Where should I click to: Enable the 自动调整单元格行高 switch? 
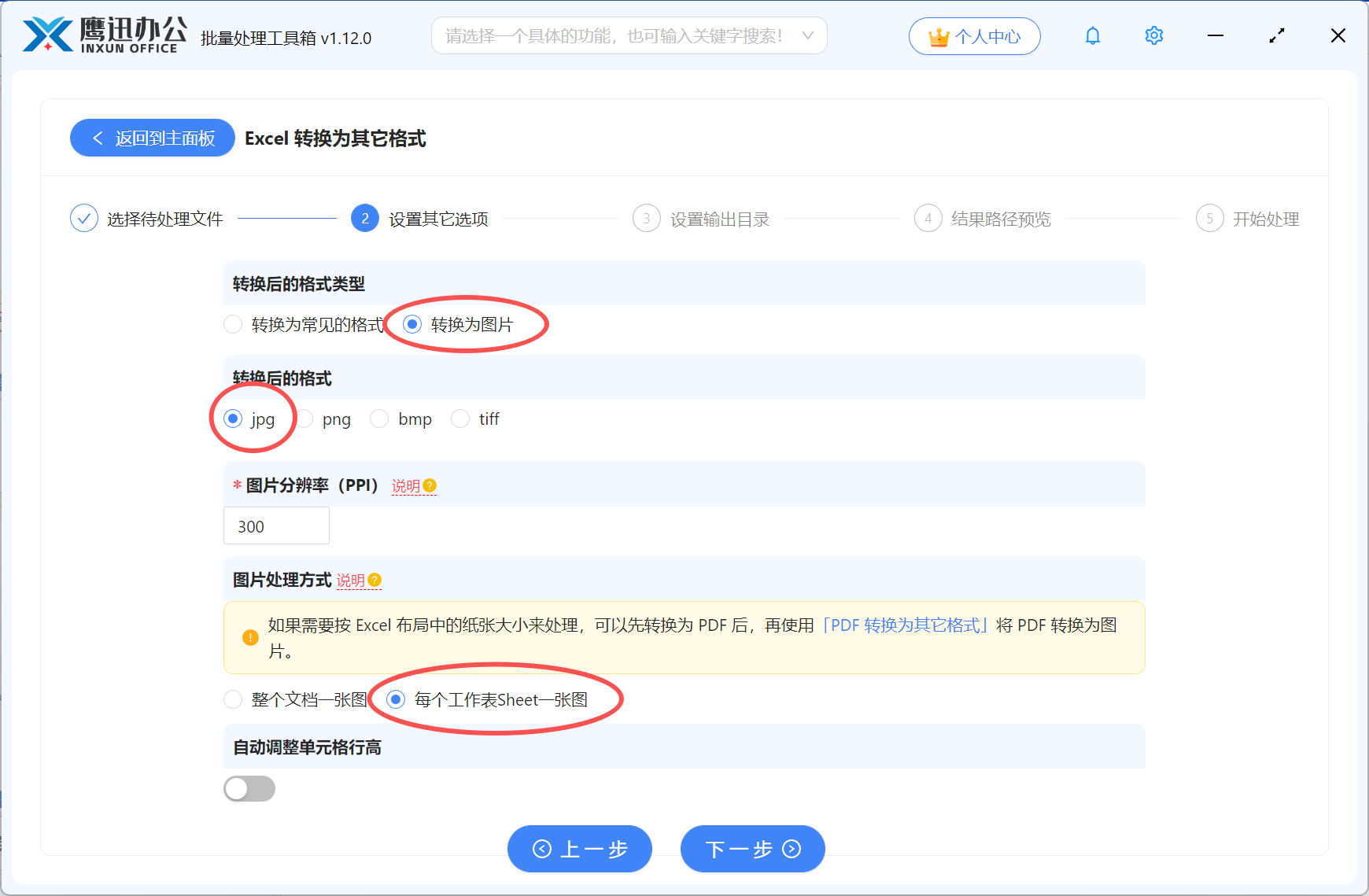point(249,788)
